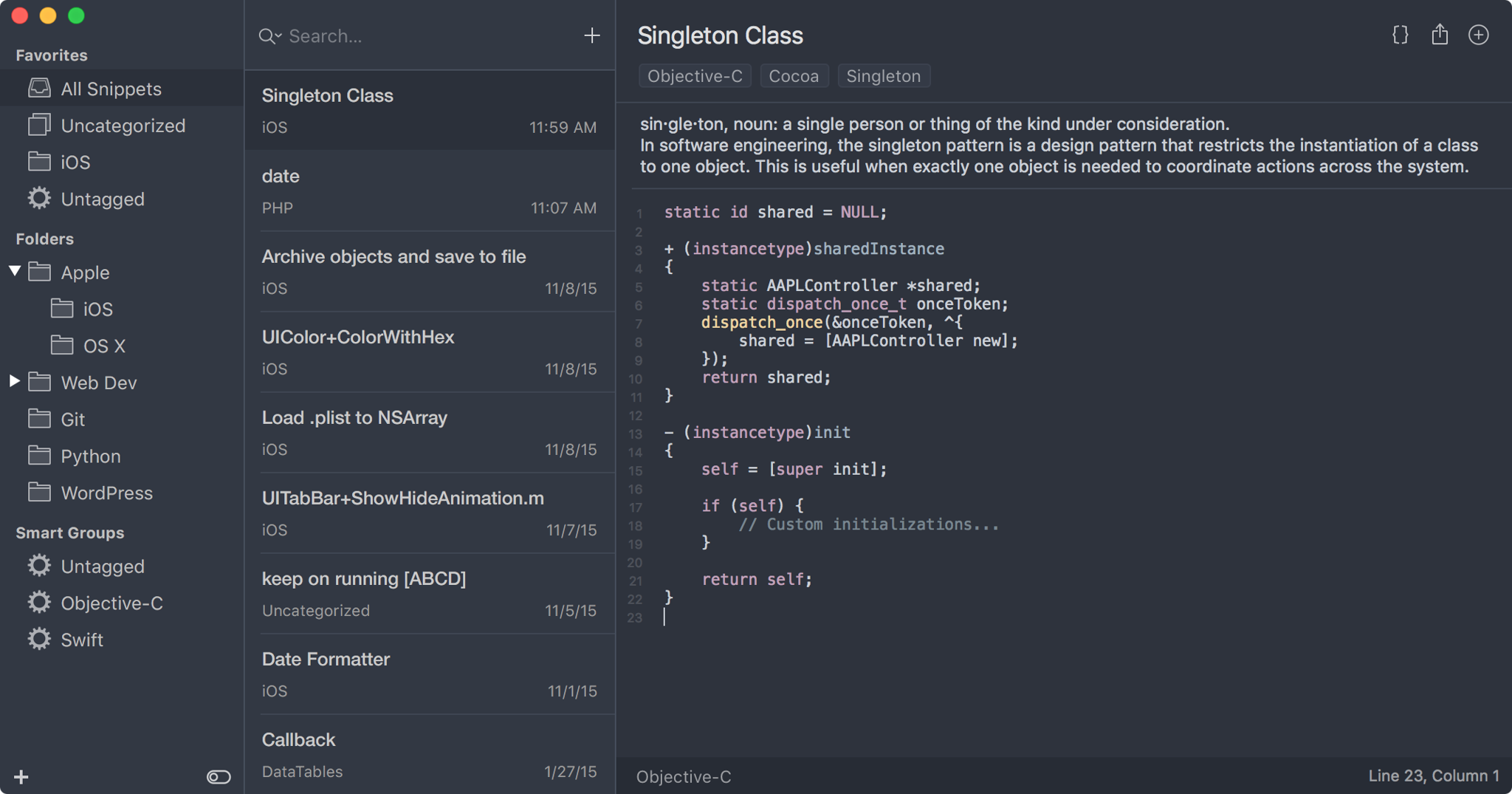Click the '// Custom initializations...' comment line

click(868, 524)
